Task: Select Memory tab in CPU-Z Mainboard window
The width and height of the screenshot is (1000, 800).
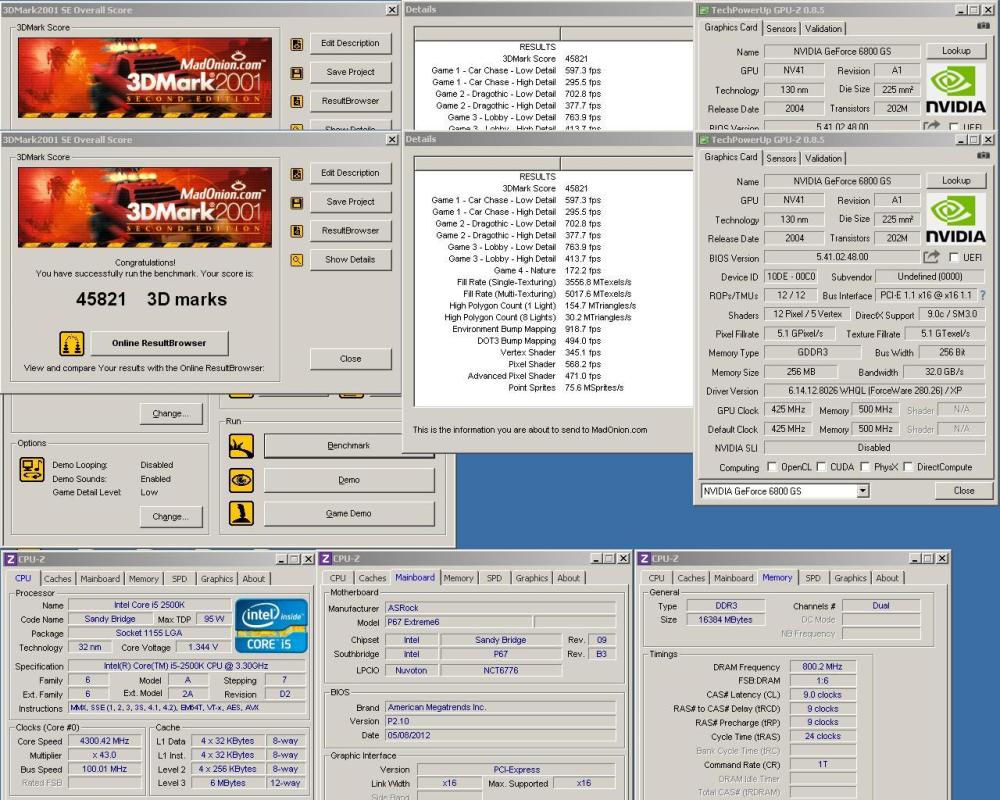Action: (459, 578)
